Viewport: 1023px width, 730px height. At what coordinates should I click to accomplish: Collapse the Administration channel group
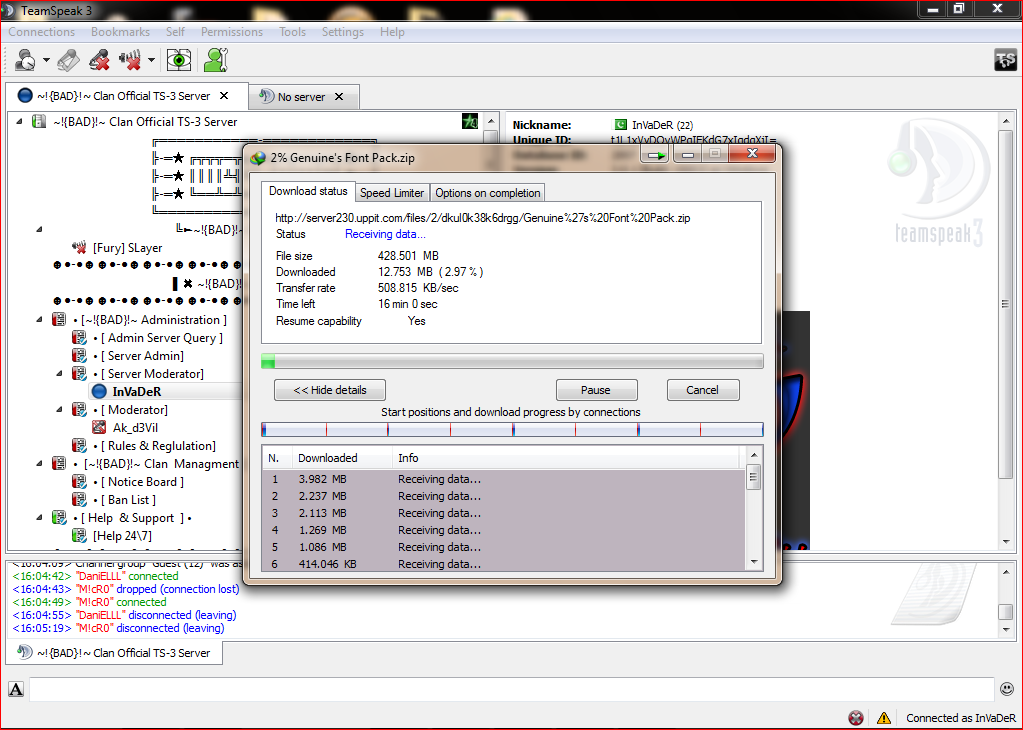[x=39, y=320]
